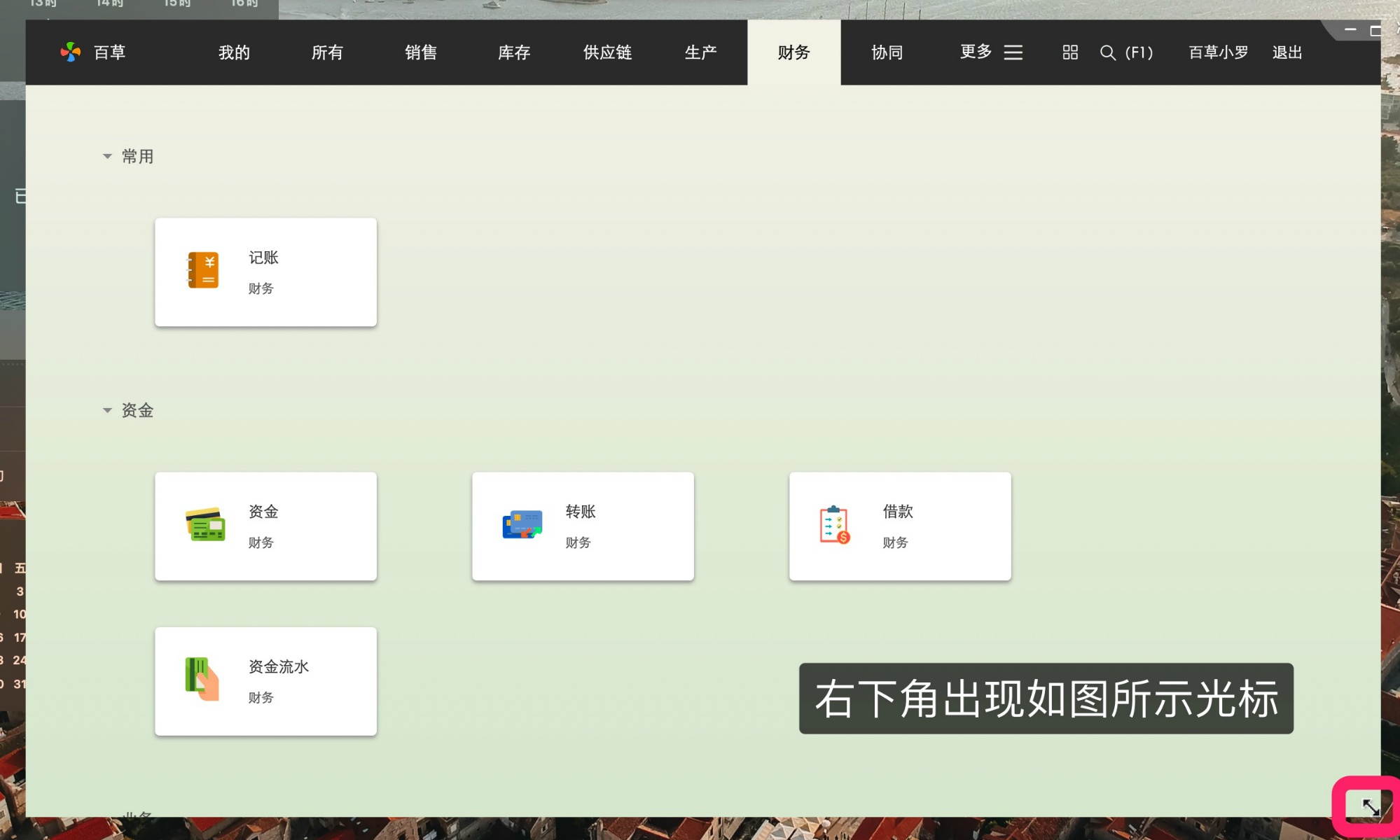
Task: Switch to the 销售 tab
Action: tap(421, 52)
